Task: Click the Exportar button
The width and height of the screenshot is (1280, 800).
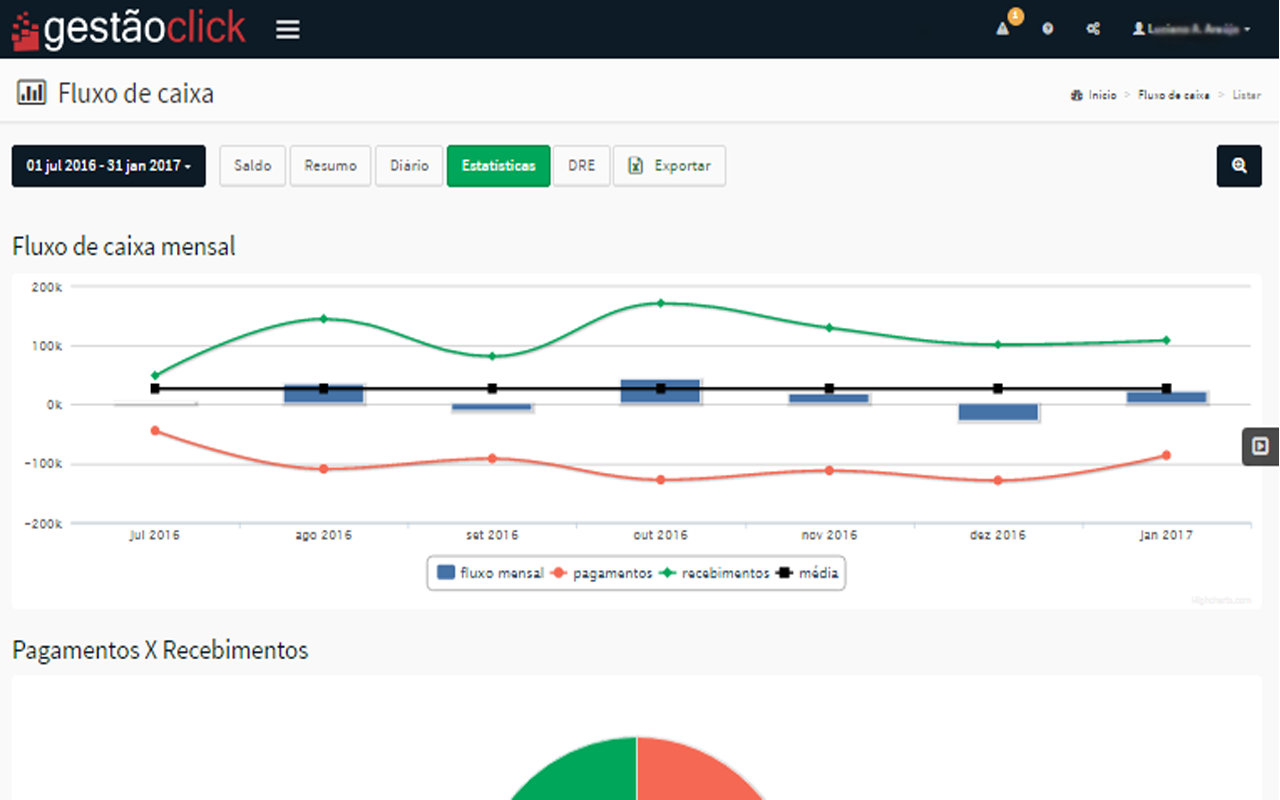Action: (x=669, y=166)
